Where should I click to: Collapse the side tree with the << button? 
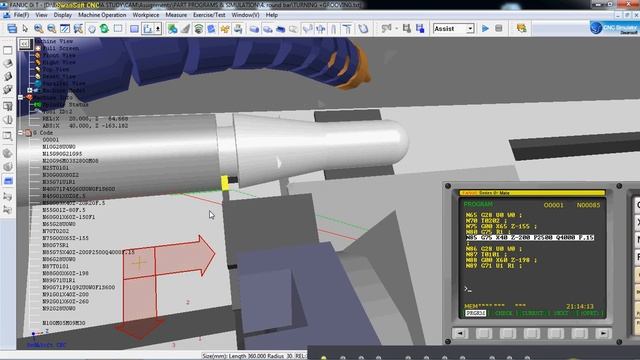(24, 44)
